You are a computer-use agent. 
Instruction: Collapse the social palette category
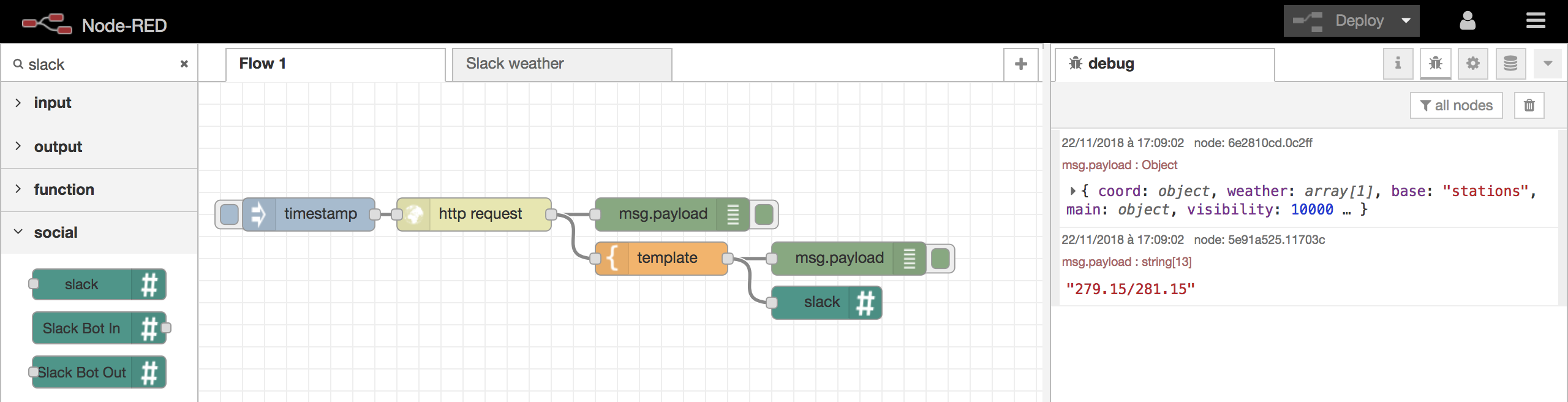pyautogui.click(x=99, y=232)
